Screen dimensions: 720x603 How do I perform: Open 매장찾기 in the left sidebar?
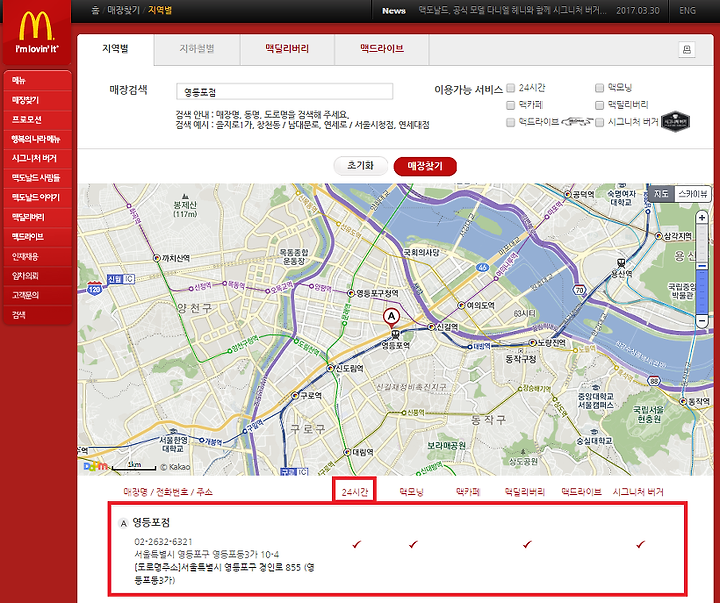click(x=38, y=100)
